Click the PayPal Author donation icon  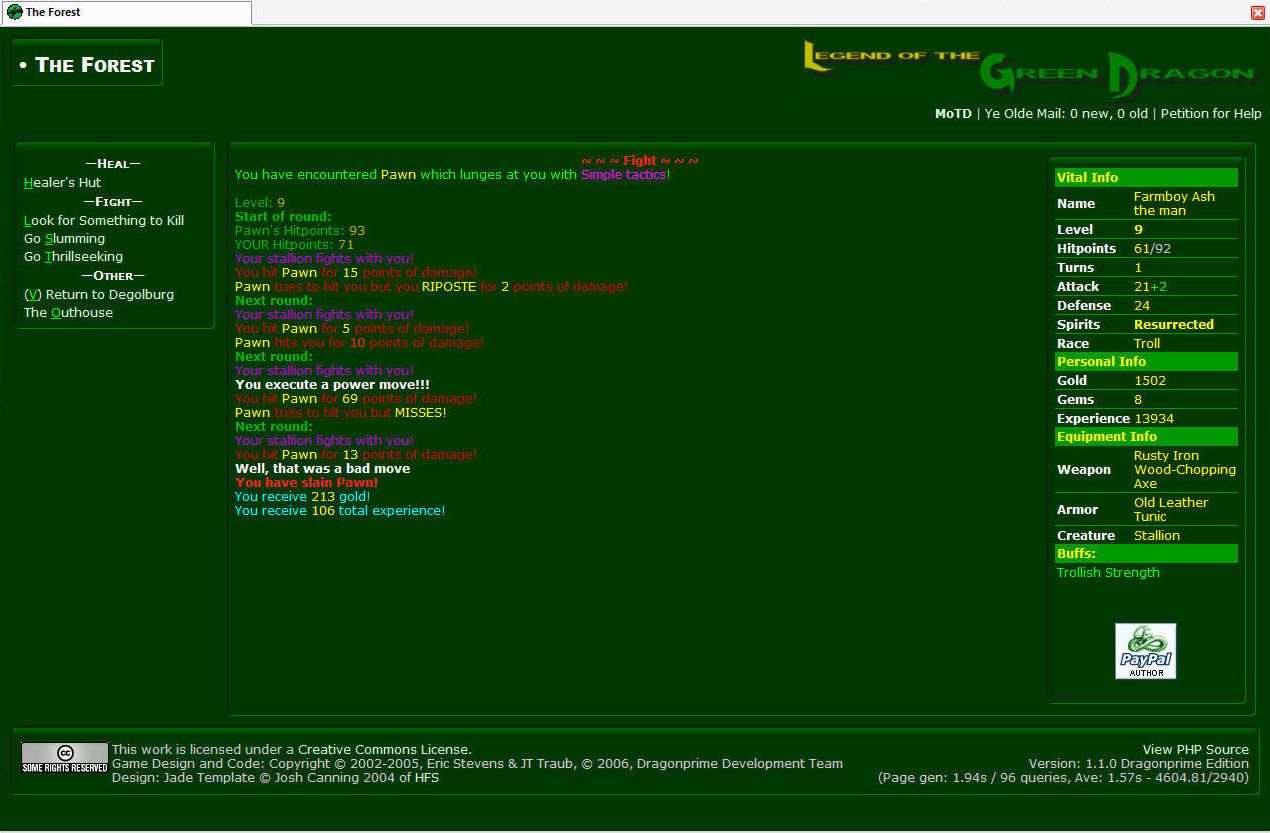(1145, 651)
